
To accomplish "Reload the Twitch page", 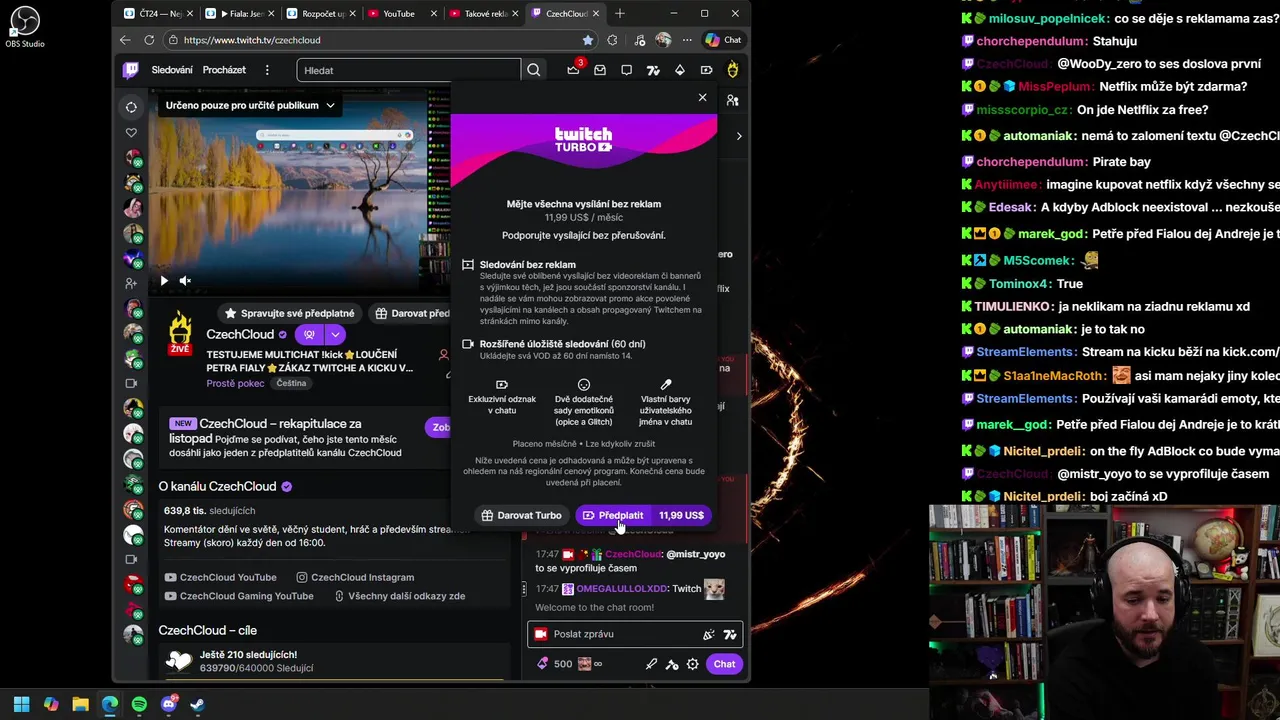I will pos(149,40).
